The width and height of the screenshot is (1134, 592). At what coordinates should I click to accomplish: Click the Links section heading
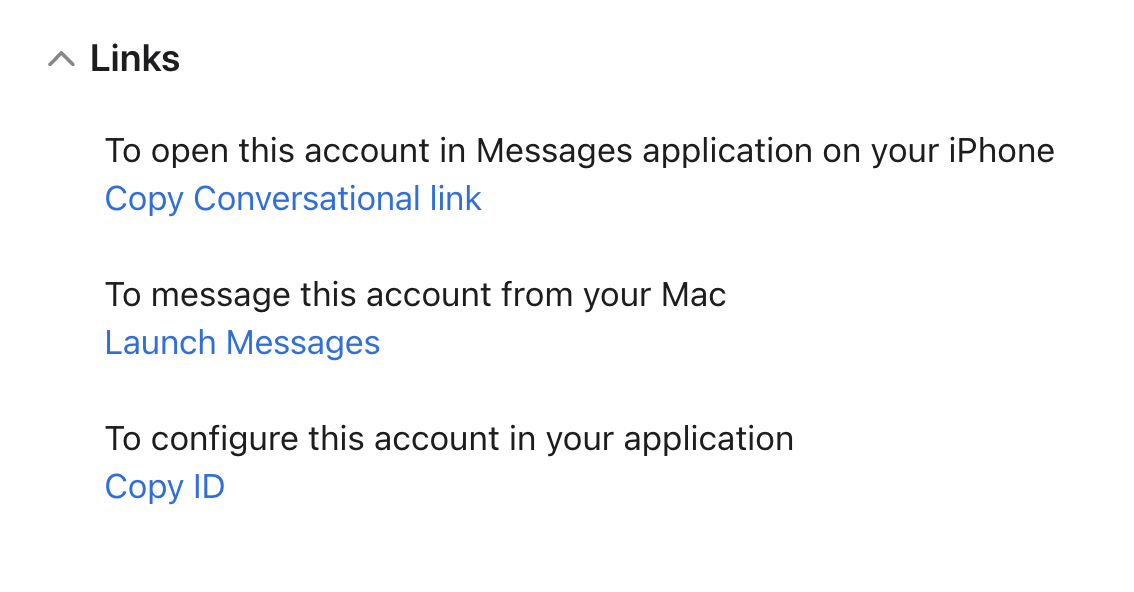(x=135, y=59)
